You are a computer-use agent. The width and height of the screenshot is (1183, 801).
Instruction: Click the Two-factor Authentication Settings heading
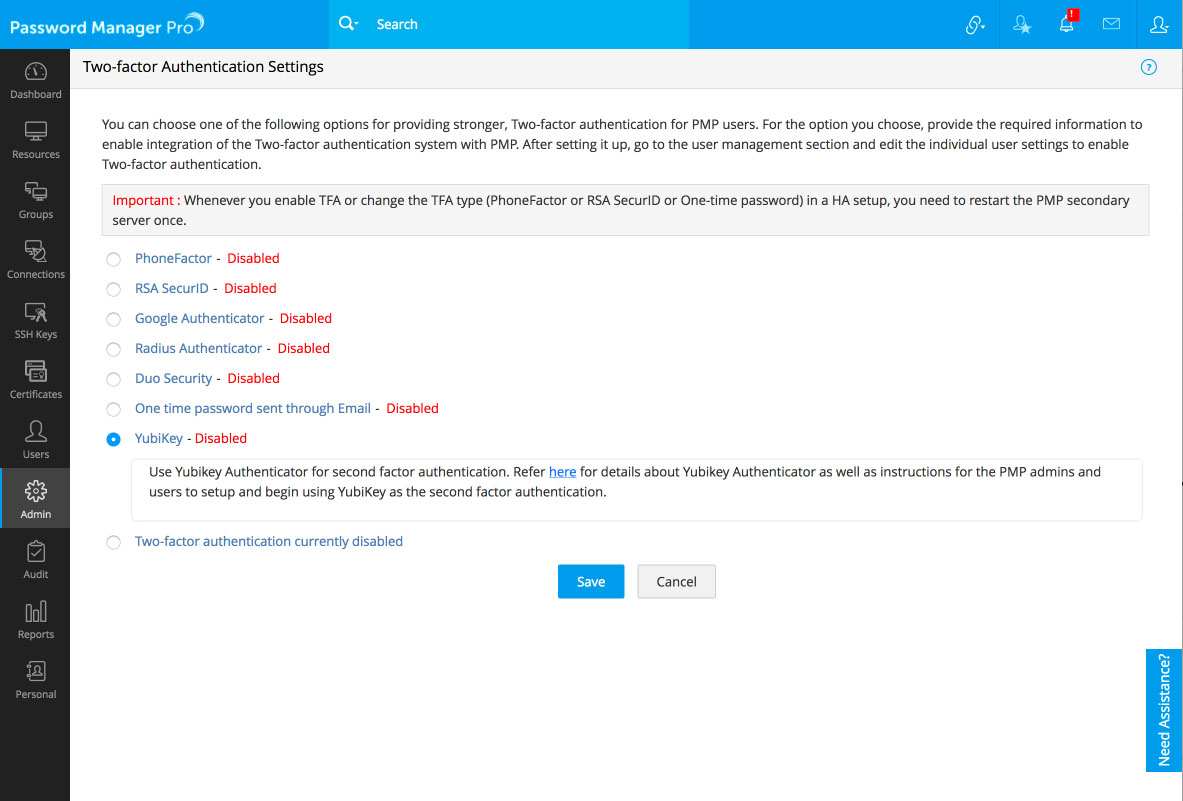pyautogui.click(x=203, y=67)
